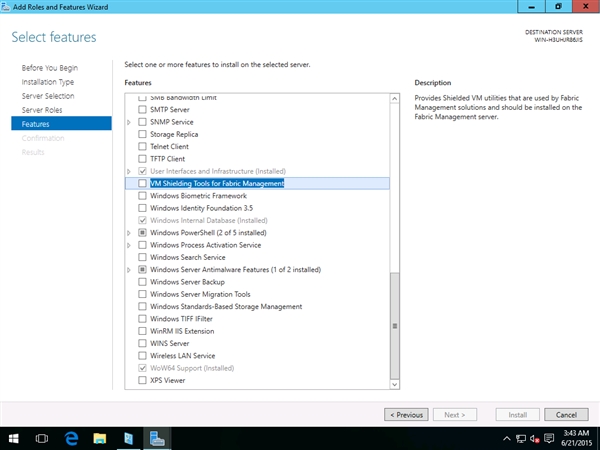
Task: Check Windows Identity Foundation 3.5
Action: point(142,208)
